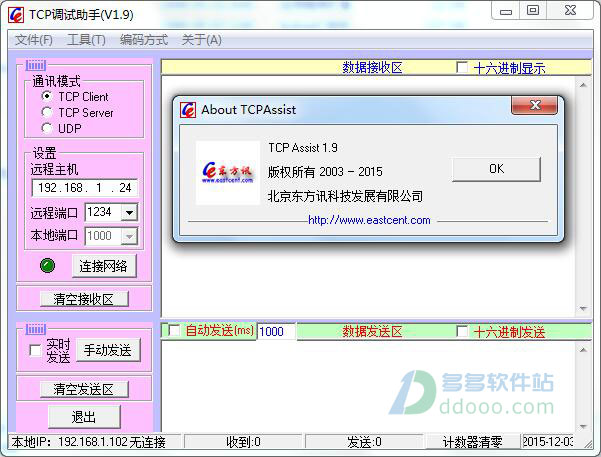
Task: Click the 发送:0 status counter
Action: (x=364, y=442)
